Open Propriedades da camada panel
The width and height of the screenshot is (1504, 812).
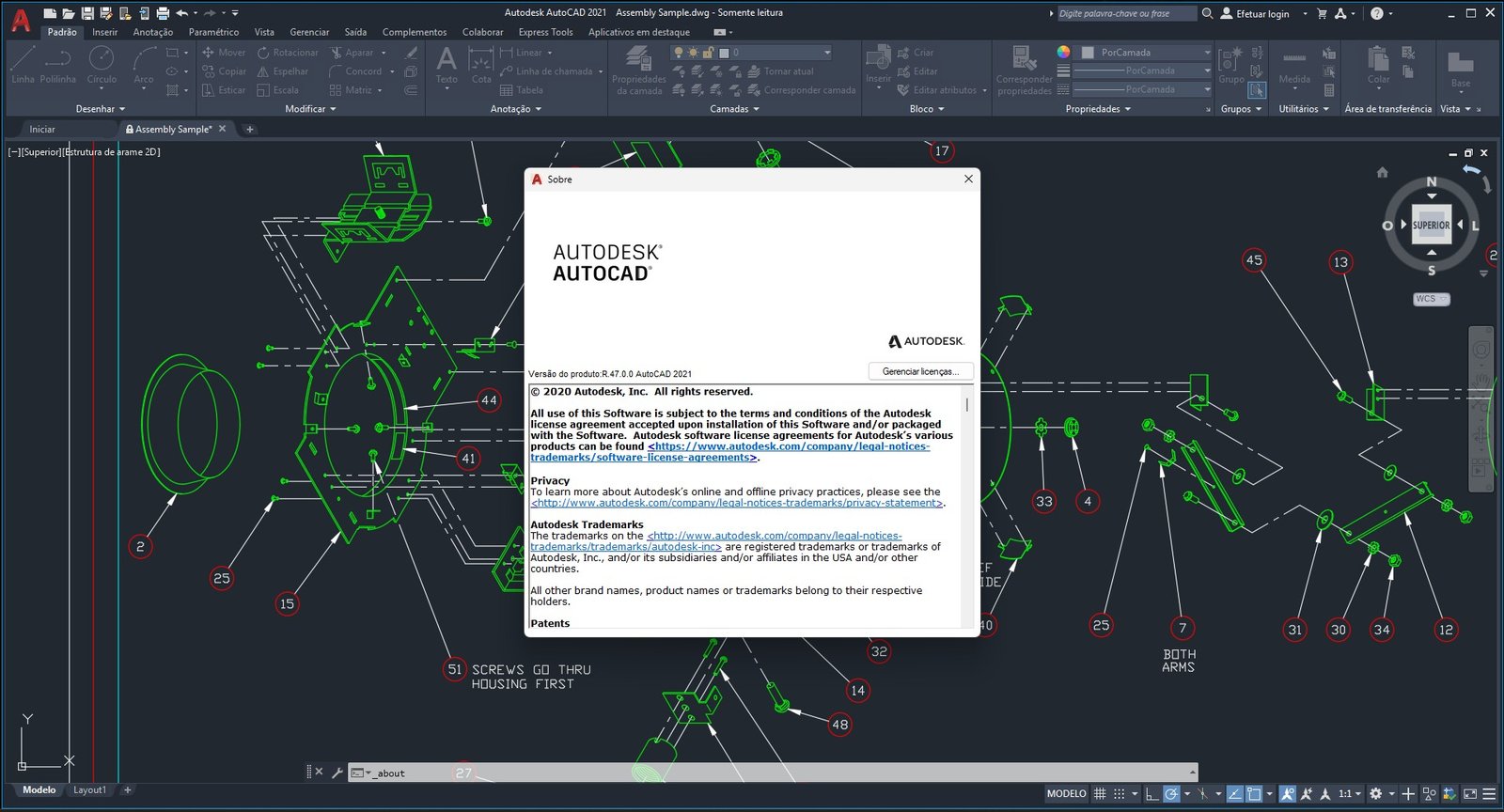point(639,70)
